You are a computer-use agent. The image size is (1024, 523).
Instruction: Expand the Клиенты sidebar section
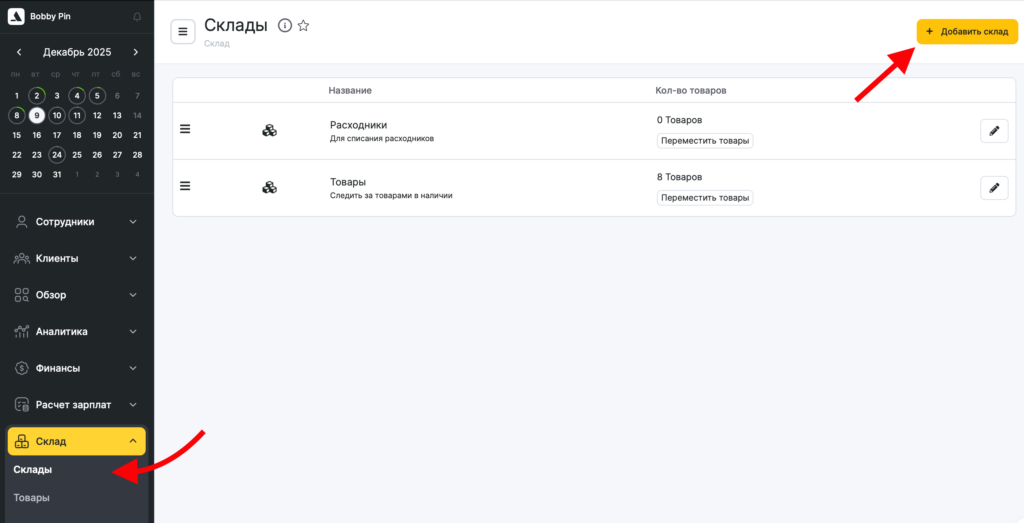point(76,258)
